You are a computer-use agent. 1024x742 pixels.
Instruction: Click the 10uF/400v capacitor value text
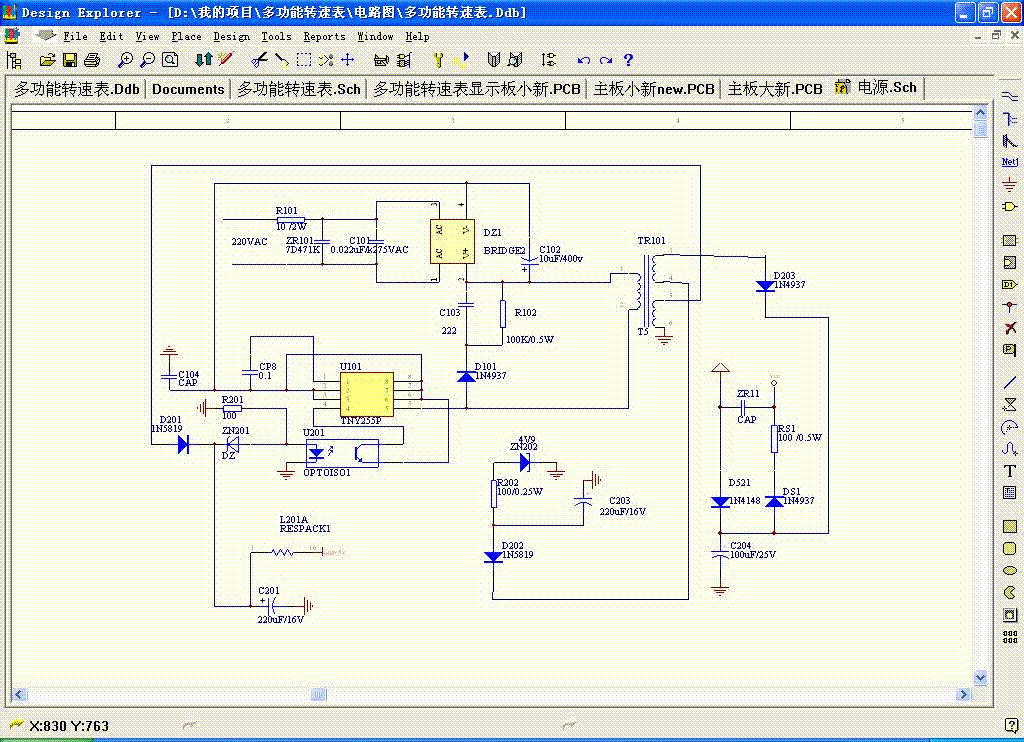click(561, 259)
